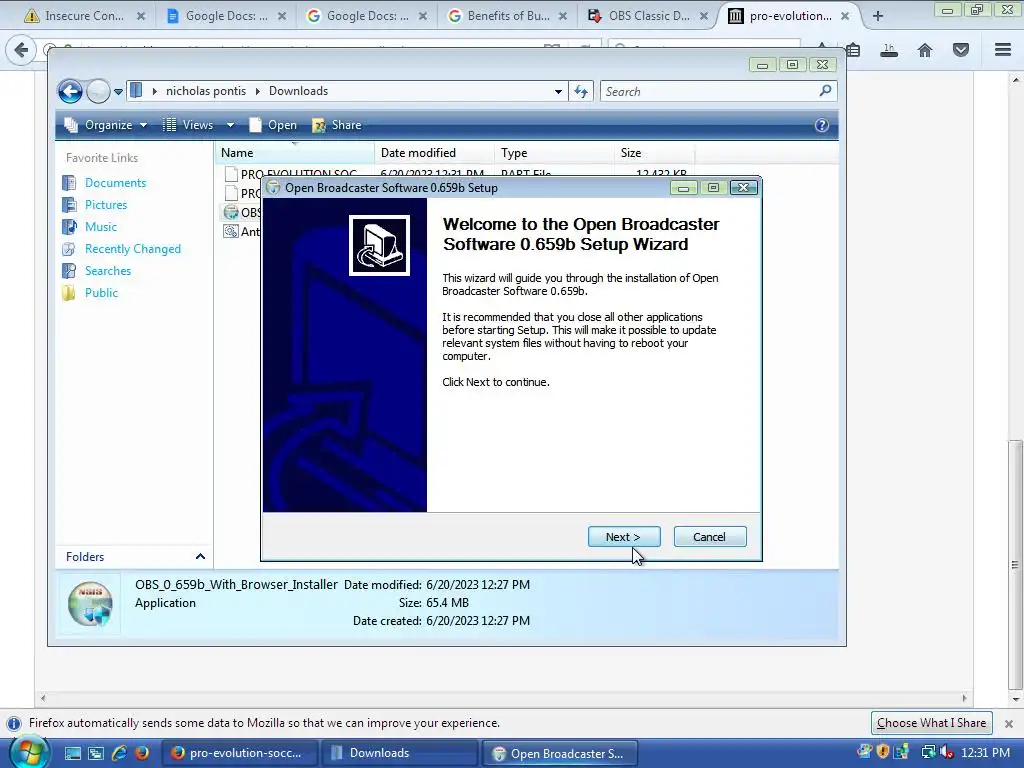This screenshot has width=1024, height=768.
Task: Switch to the OBS Classic D... Firefox tab
Action: pyautogui.click(x=648, y=16)
